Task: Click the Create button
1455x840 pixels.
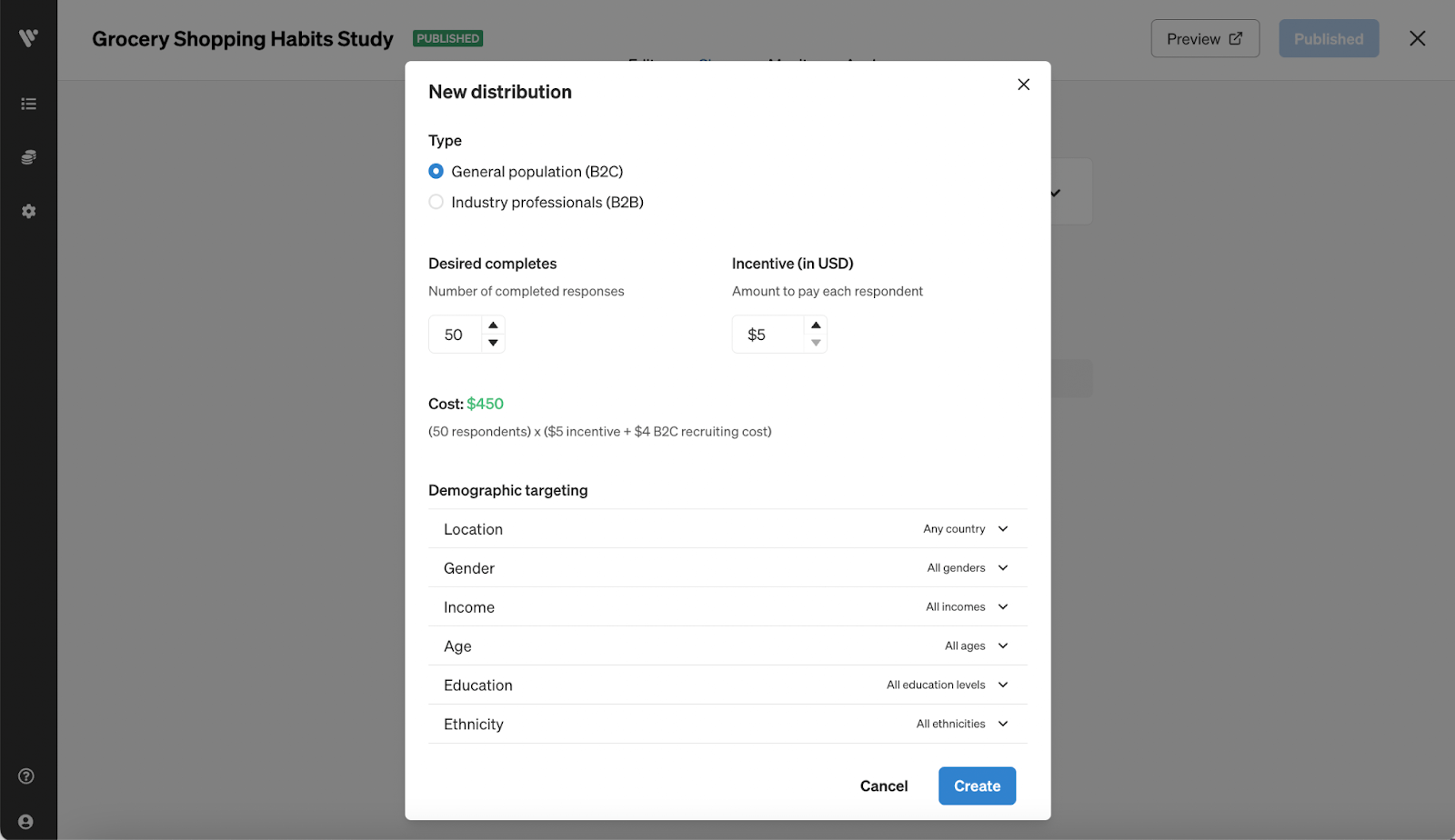Action: coord(977,786)
